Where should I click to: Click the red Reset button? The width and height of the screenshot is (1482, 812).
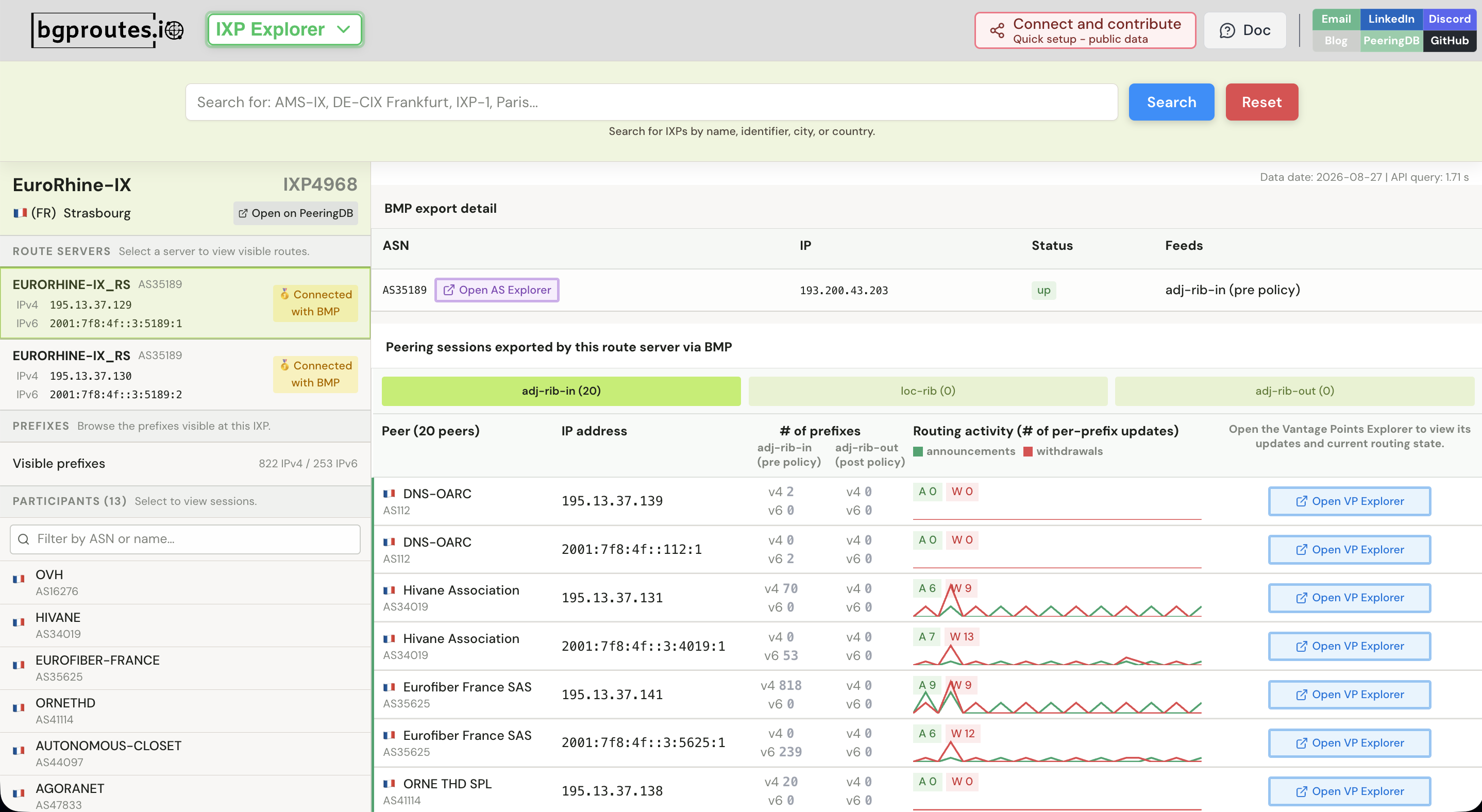point(1261,102)
